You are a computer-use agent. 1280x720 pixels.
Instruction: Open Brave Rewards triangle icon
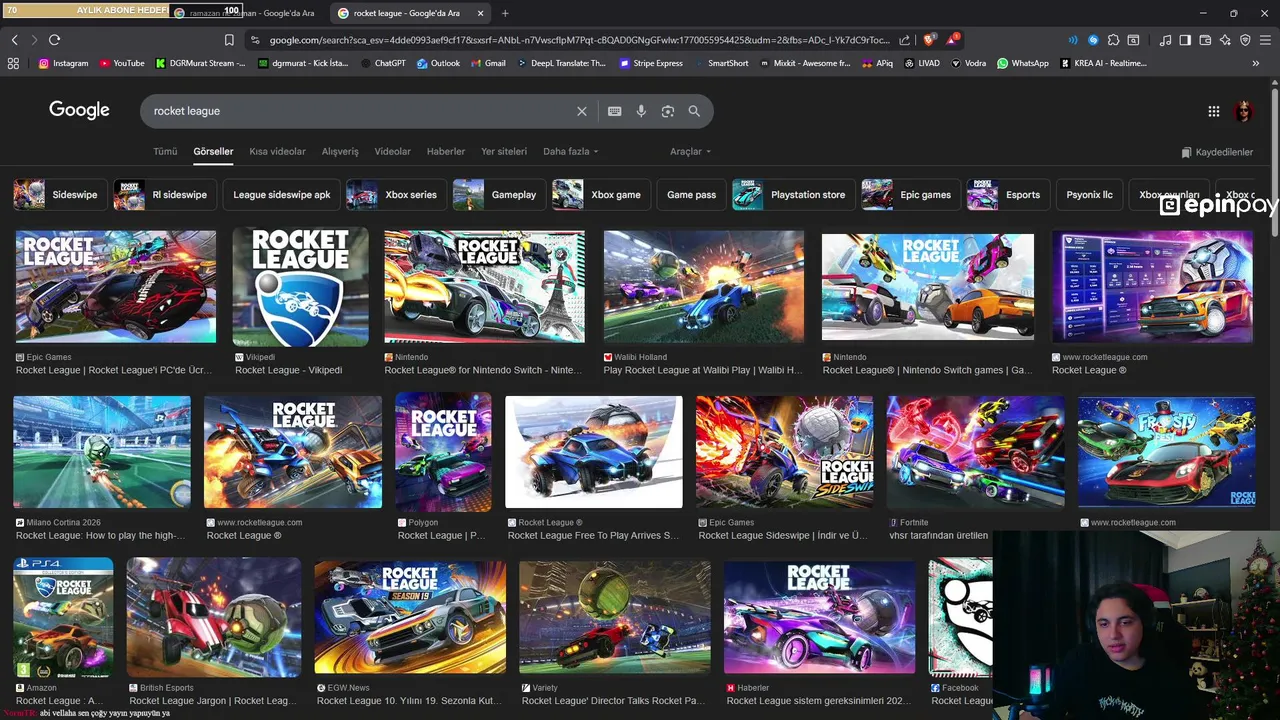952,40
